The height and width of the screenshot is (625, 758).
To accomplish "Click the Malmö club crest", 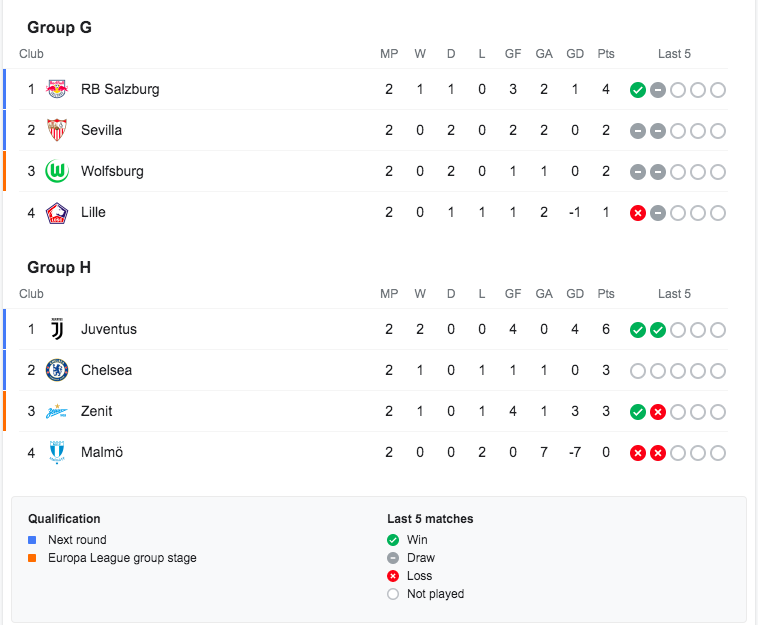I will pos(57,452).
